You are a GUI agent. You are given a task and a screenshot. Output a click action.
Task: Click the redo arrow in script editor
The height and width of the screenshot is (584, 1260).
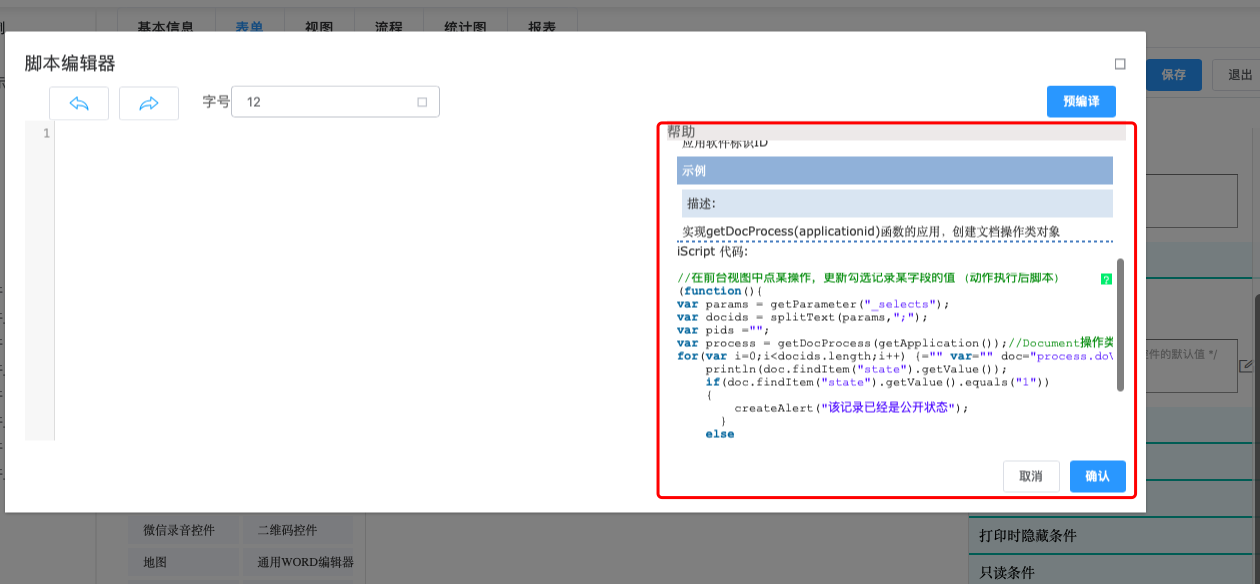[148, 103]
